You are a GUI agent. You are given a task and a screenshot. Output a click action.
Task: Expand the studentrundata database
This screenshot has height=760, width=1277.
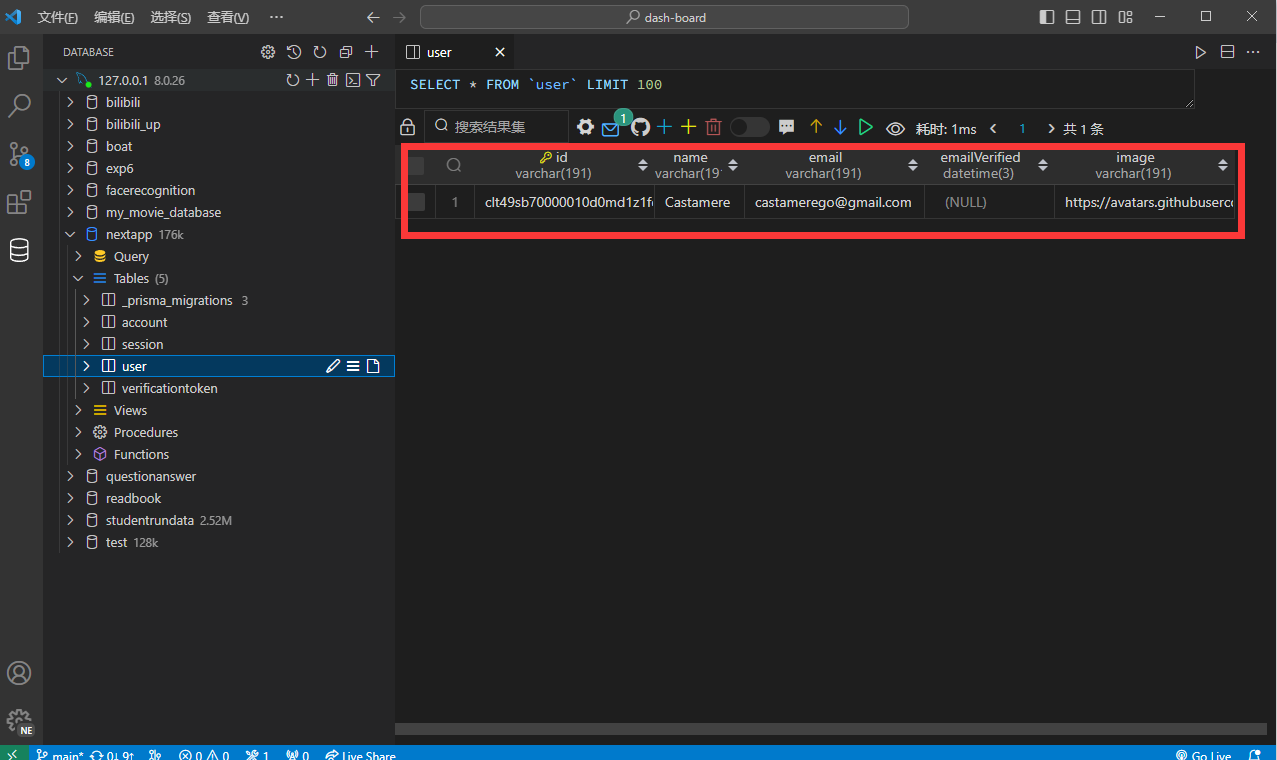coord(70,520)
